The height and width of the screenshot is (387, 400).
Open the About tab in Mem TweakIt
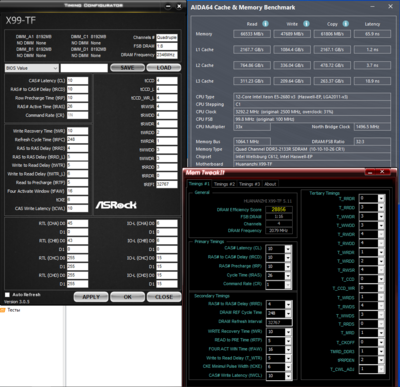point(270,184)
